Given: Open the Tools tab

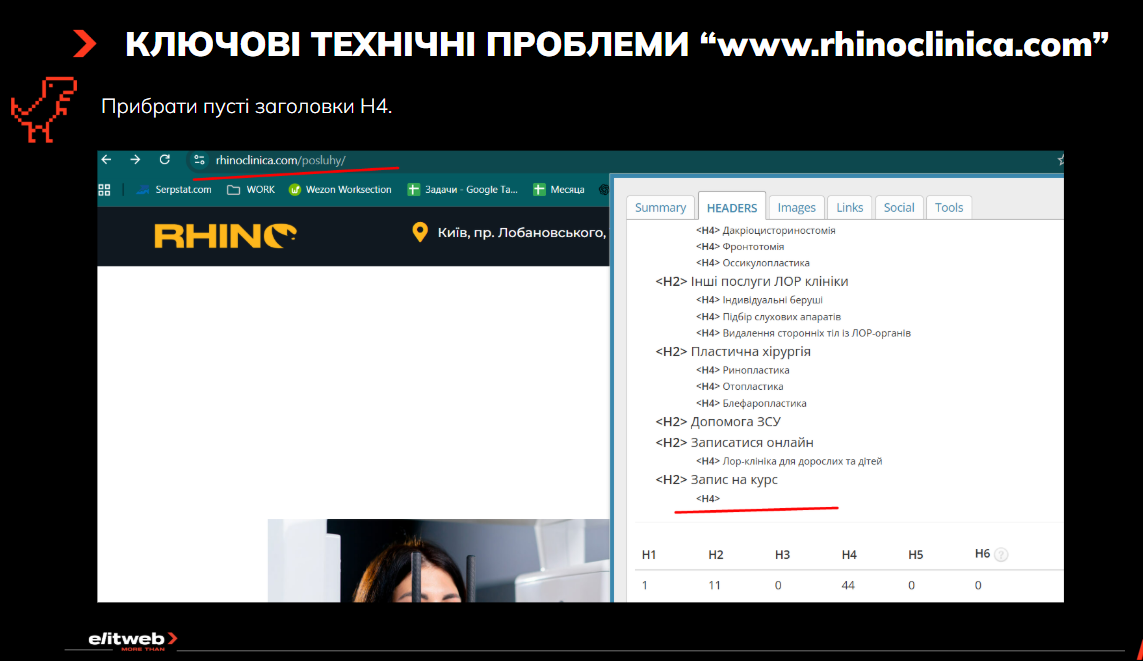Looking at the screenshot, I should [949, 208].
